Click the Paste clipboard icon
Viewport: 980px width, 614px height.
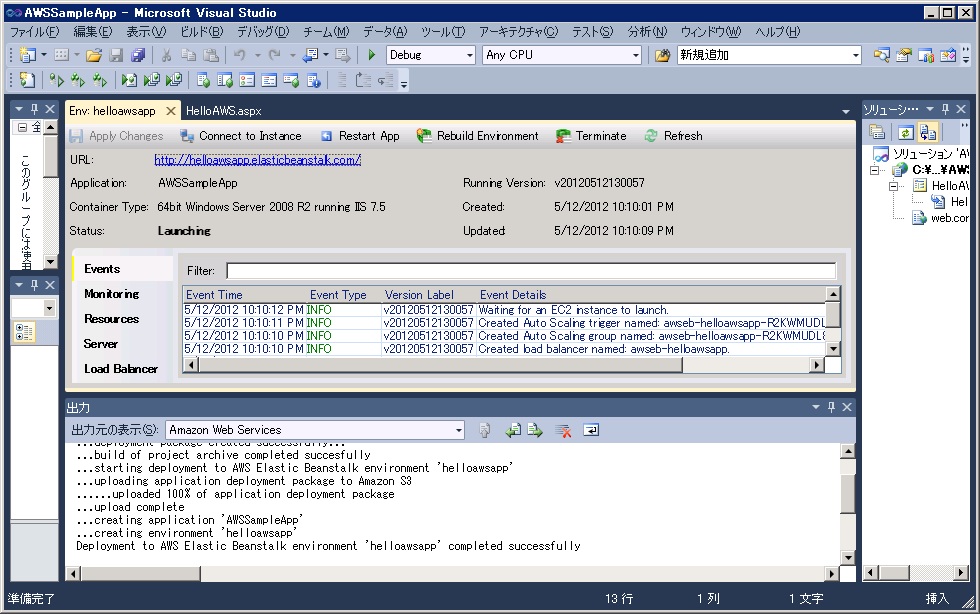(211, 55)
